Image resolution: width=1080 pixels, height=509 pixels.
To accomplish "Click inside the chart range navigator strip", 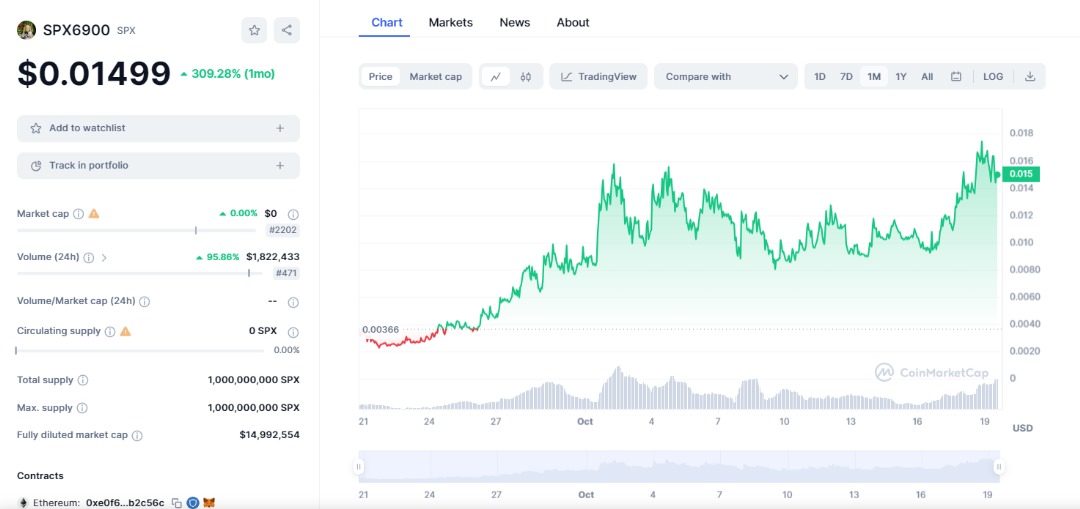I will [x=678, y=467].
